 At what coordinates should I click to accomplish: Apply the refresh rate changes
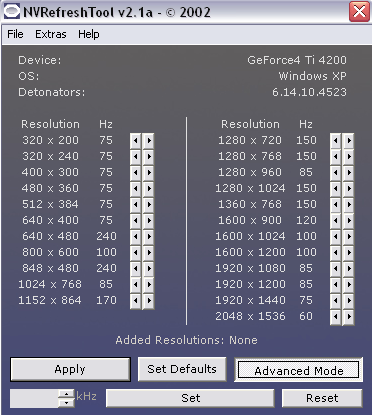click(x=70, y=369)
